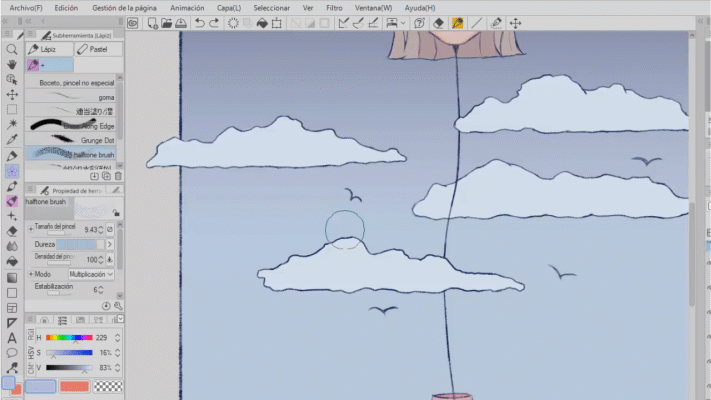Choose the Grunge Dot brush
The height and width of the screenshot is (400, 711).
[x=70, y=140]
